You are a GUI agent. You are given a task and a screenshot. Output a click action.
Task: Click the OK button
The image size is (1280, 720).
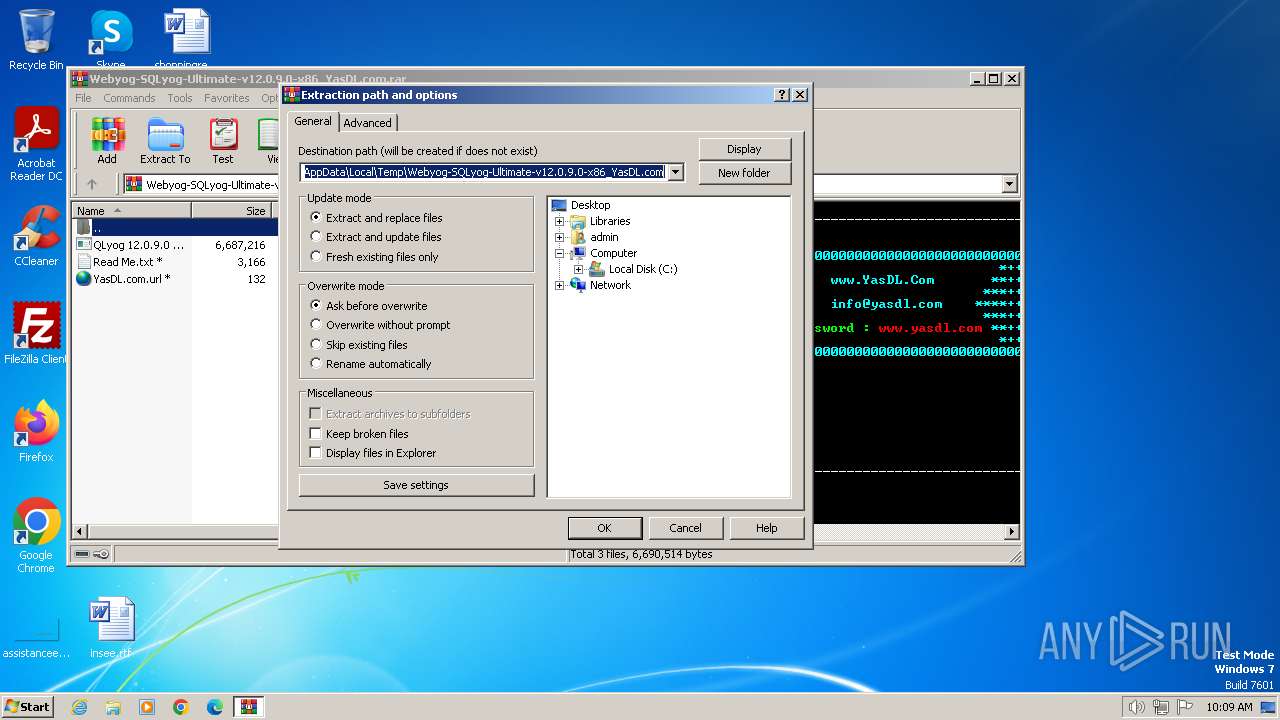coord(604,528)
